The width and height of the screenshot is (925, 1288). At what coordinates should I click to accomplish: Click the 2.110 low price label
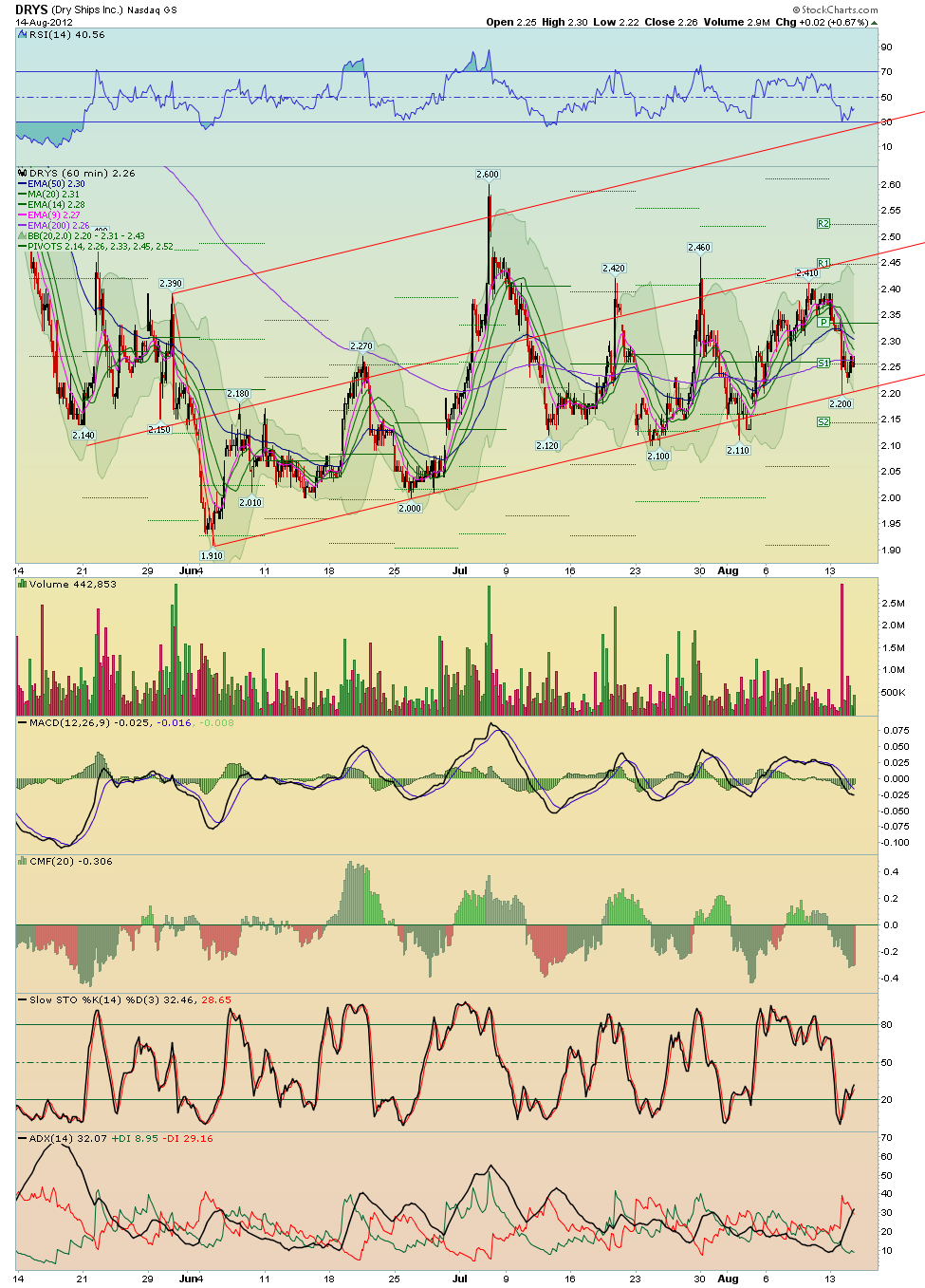pos(738,450)
